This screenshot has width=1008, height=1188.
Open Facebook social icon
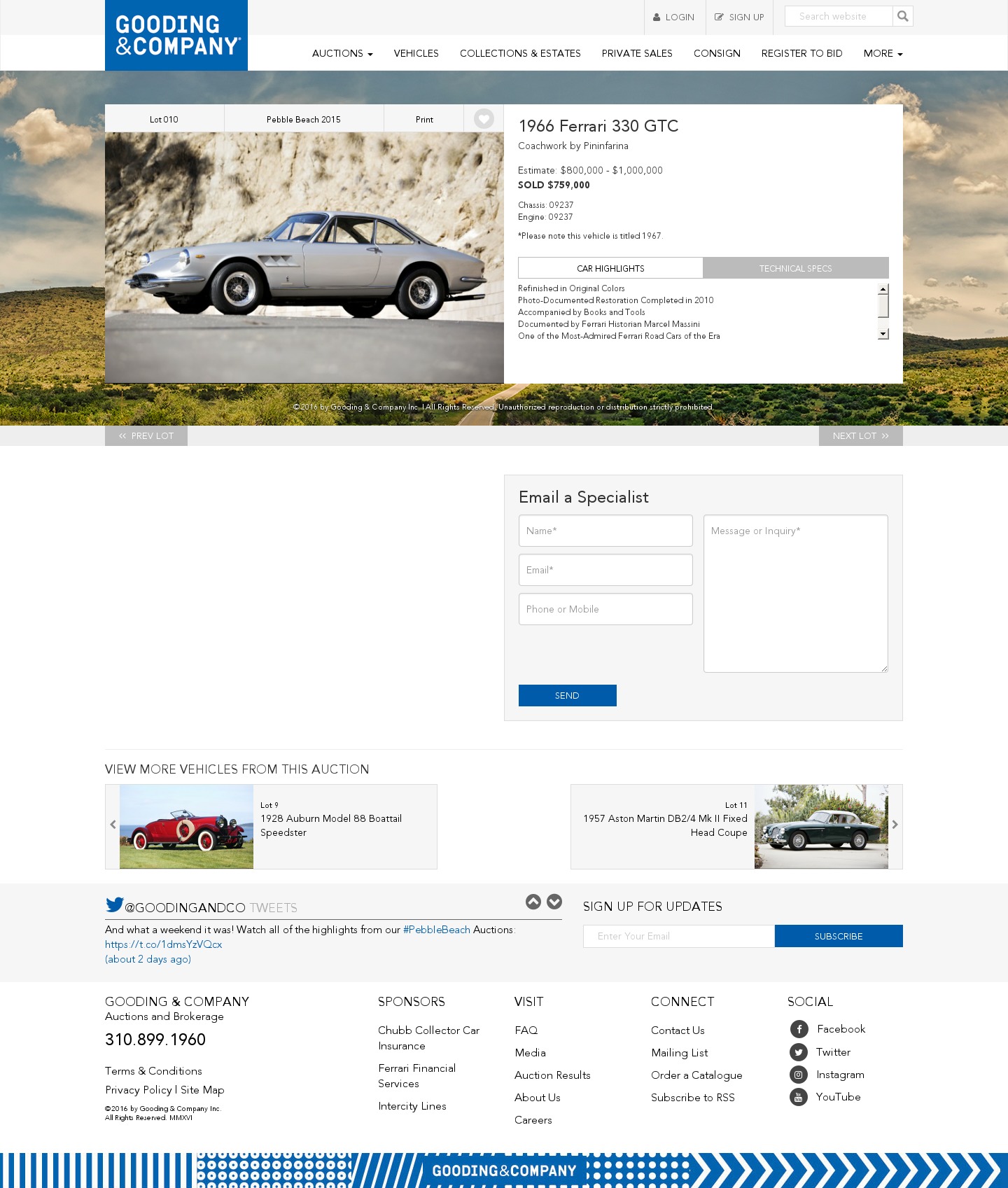(x=799, y=1029)
